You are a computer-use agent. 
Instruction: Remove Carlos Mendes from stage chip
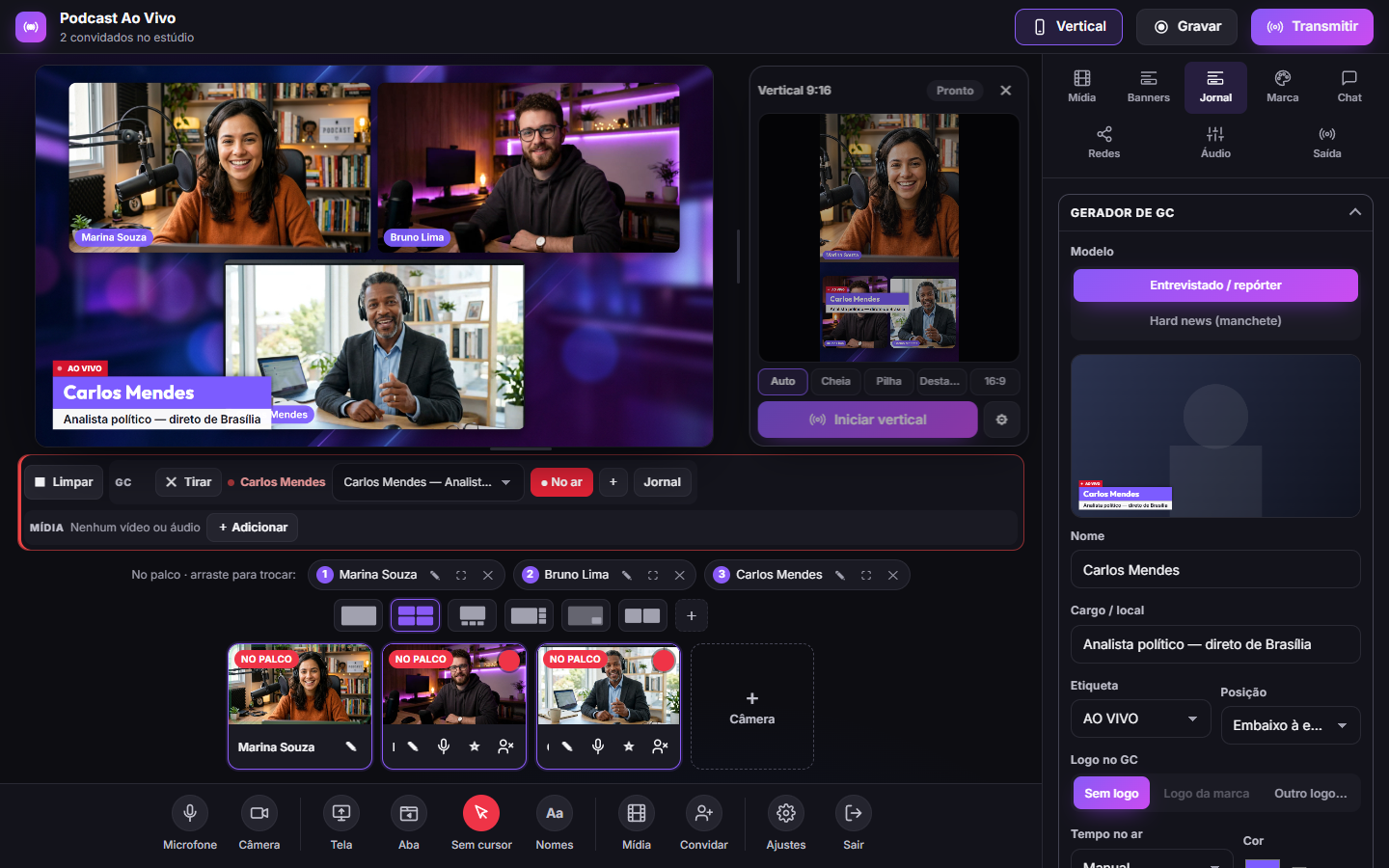click(x=893, y=575)
